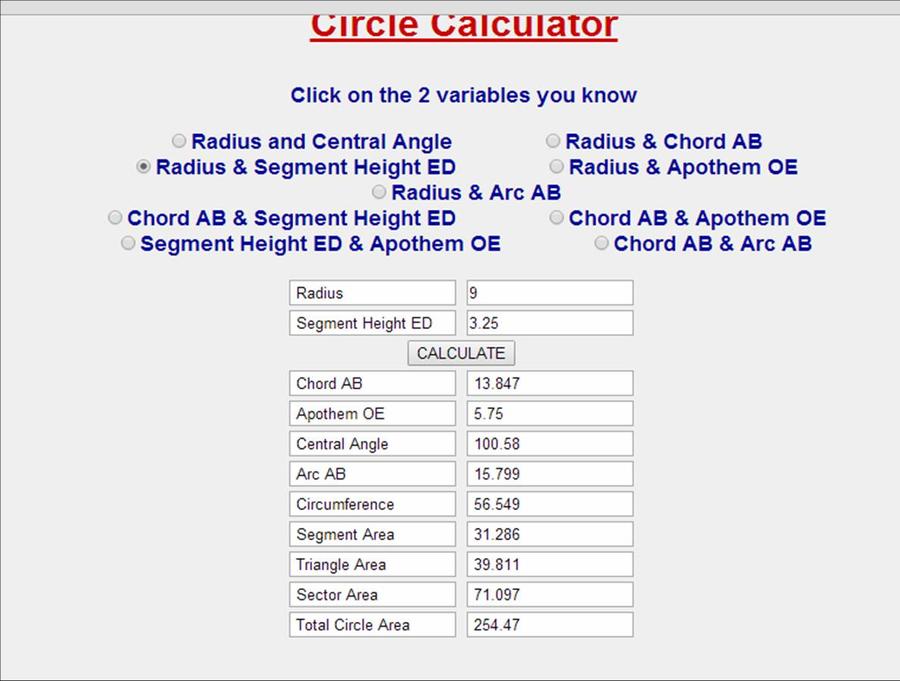Select Chord AB & Apothem OE radio button

pyautogui.click(x=556, y=218)
